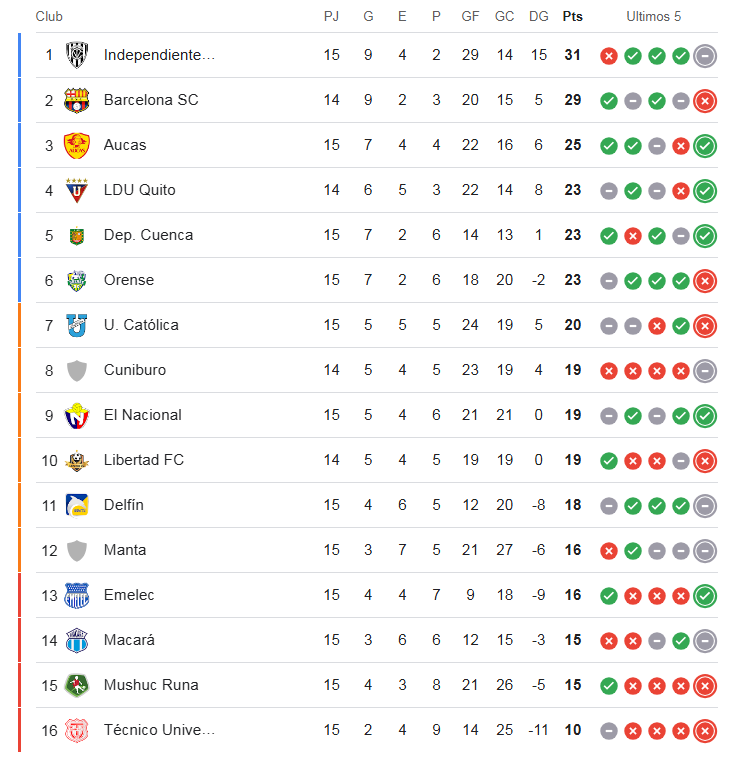Click the Orense club name link
The height and width of the screenshot is (762, 737).
pyautogui.click(x=129, y=280)
